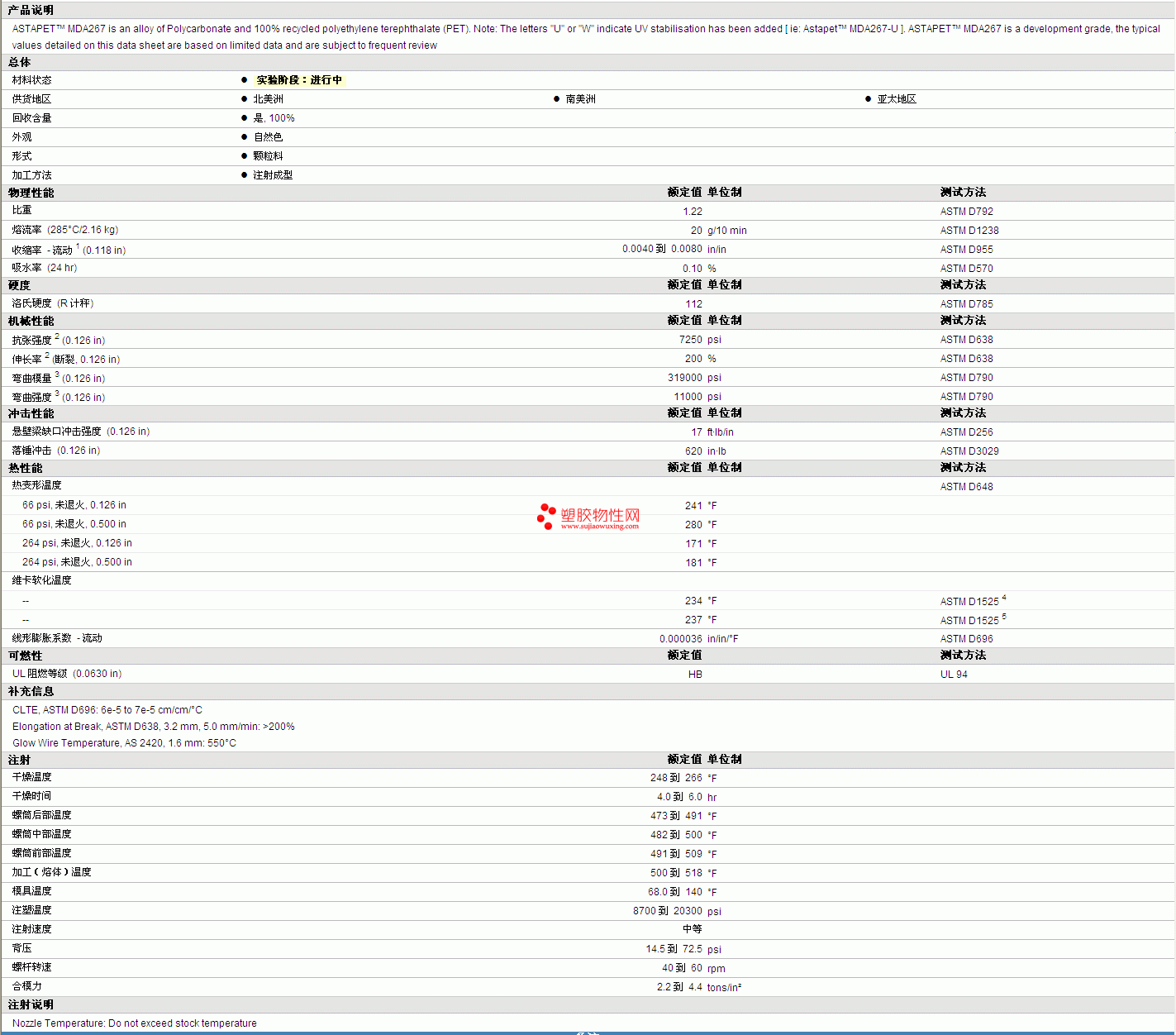Click the 模具温度 value 68.0 到 140

(675, 892)
